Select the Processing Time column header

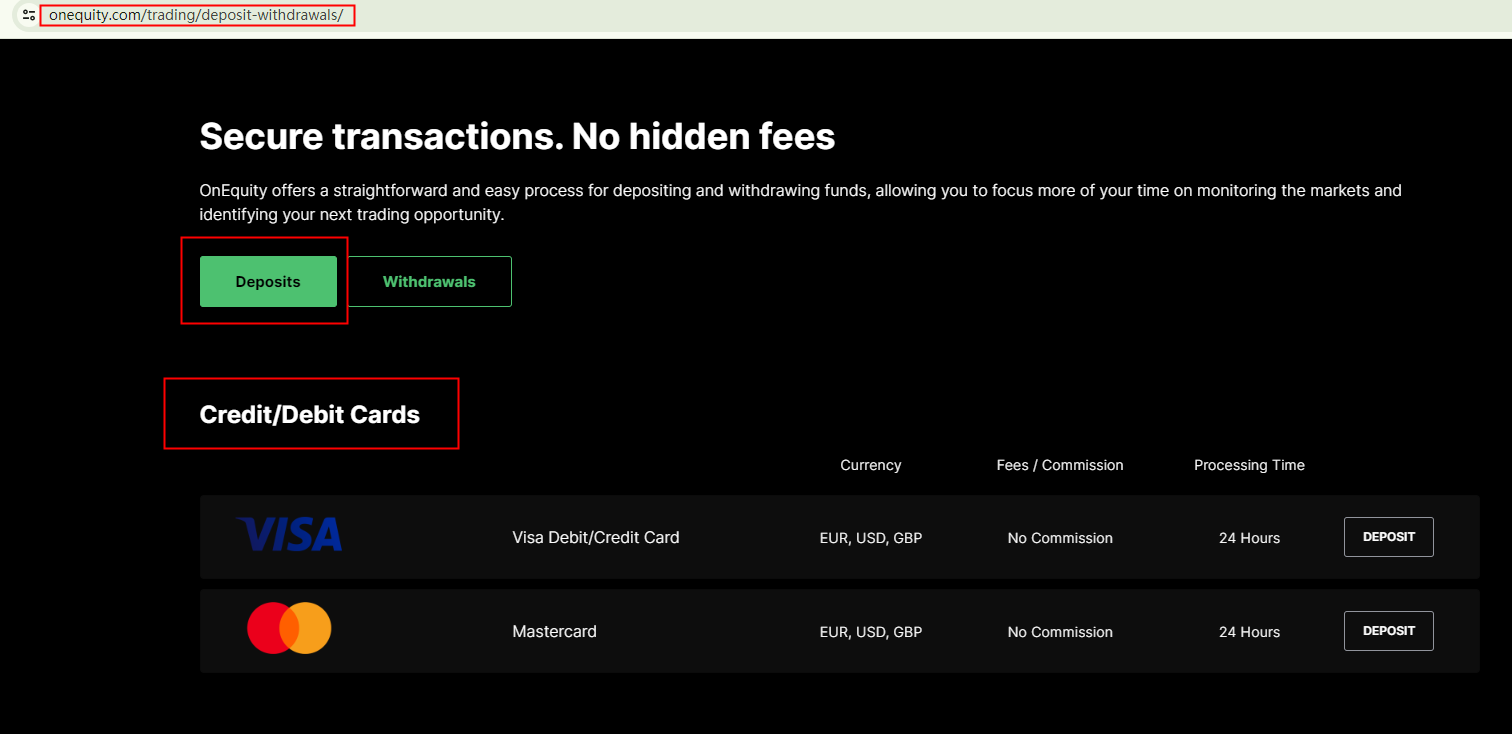tap(1249, 464)
